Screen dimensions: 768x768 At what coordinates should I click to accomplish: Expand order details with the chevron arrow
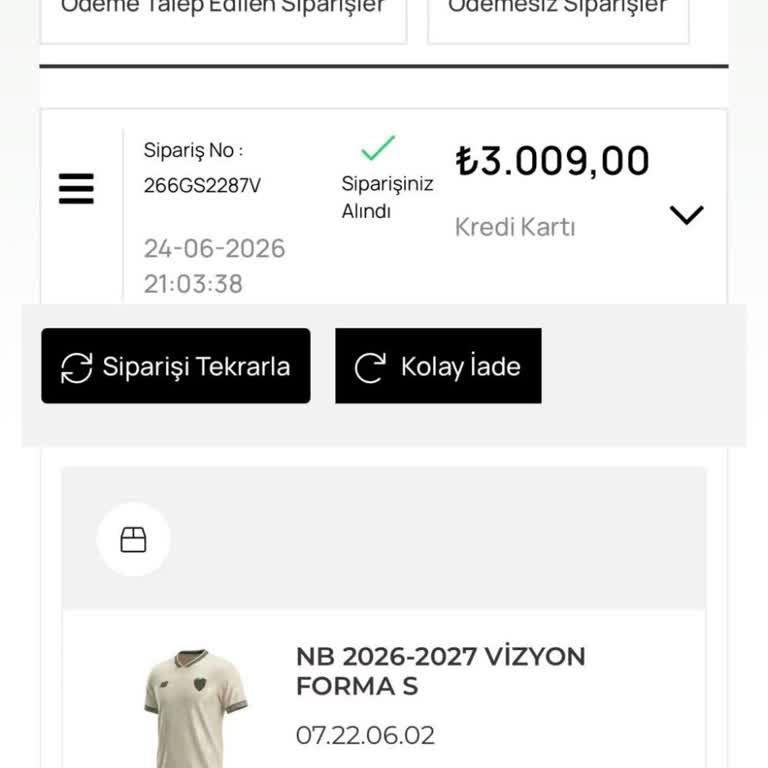686,215
